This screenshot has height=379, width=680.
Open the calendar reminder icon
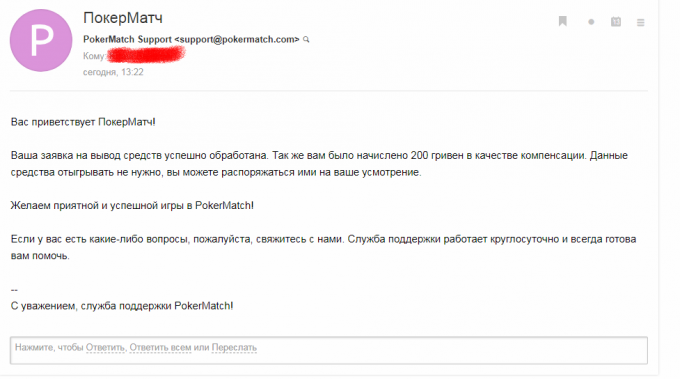pyautogui.click(x=616, y=22)
